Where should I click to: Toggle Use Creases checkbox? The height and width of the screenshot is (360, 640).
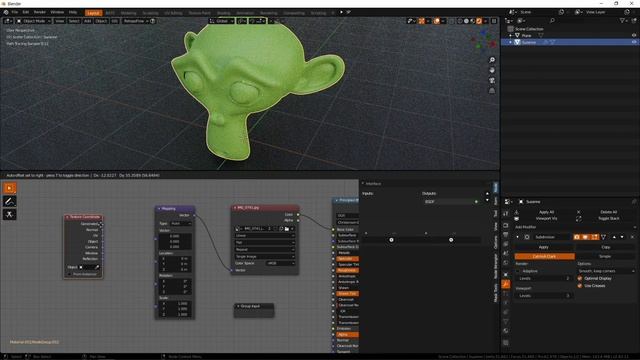pos(580,286)
